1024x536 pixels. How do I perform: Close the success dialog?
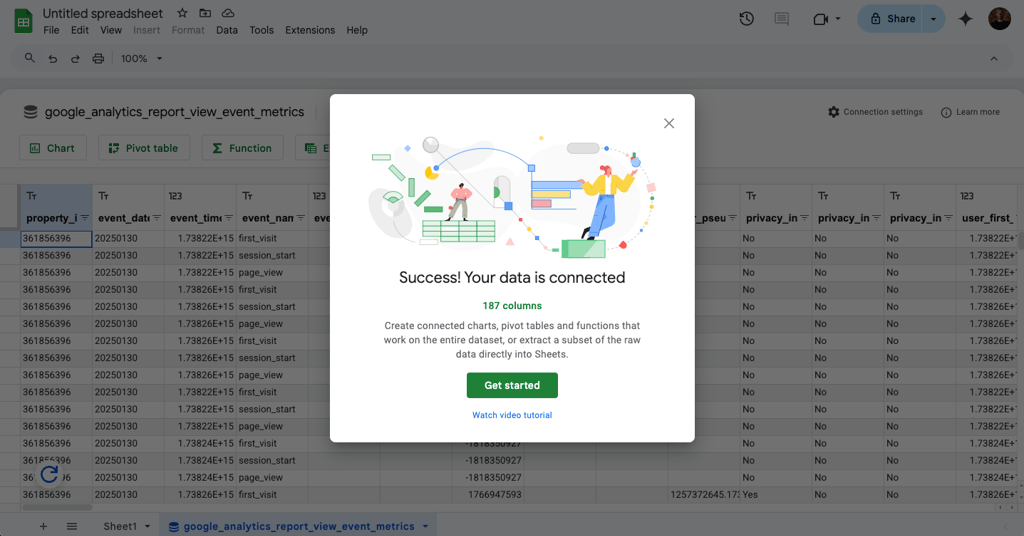click(x=669, y=123)
